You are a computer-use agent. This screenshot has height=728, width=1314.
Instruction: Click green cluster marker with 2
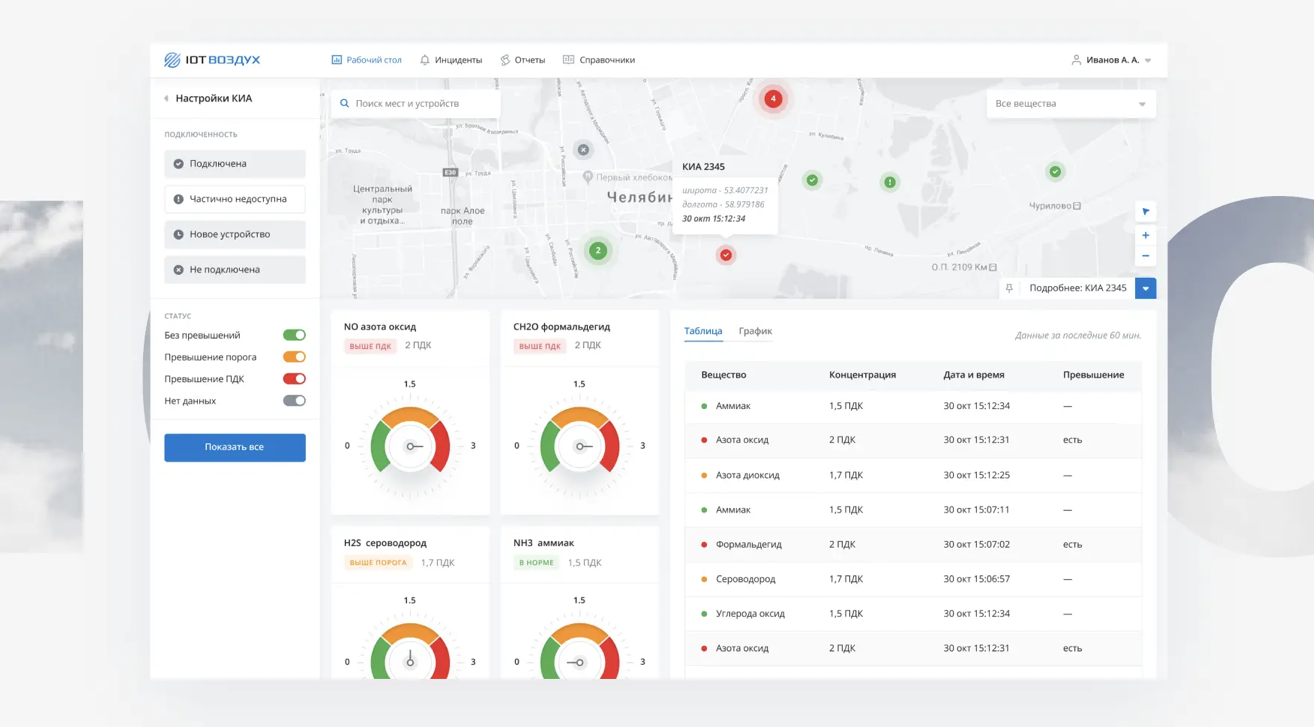[598, 250]
